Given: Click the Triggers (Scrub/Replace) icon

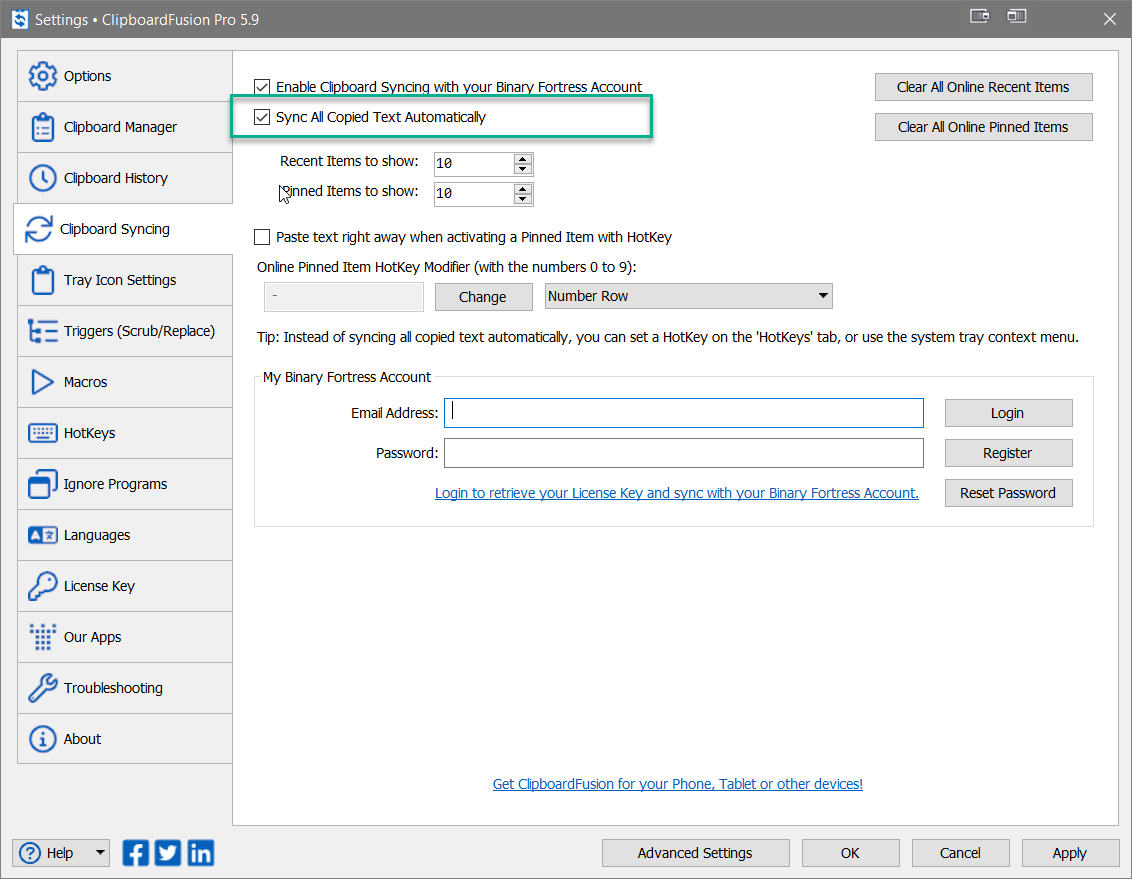Looking at the screenshot, I should pos(43,331).
